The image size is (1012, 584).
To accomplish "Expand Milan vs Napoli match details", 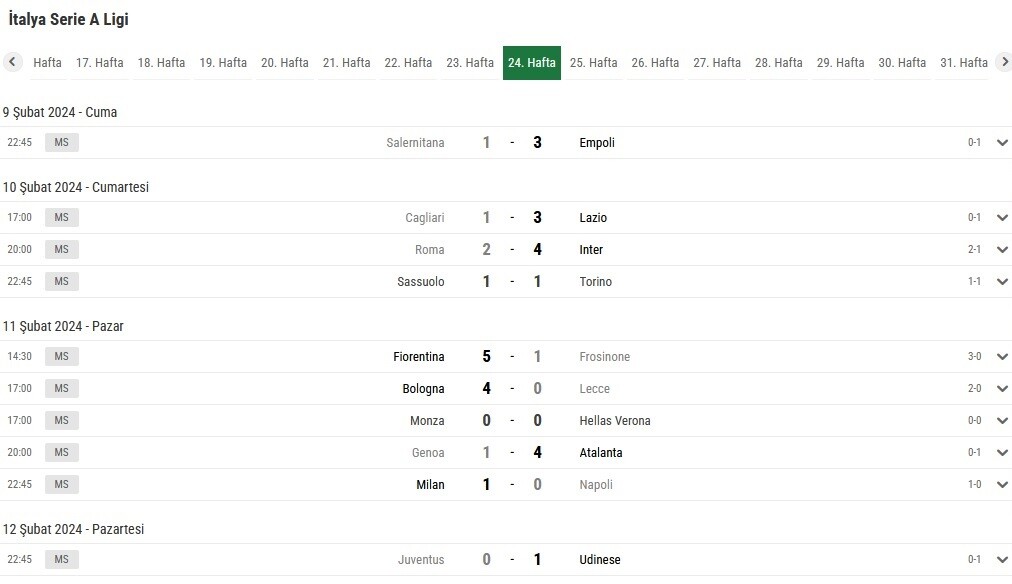I will (x=1002, y=485).
